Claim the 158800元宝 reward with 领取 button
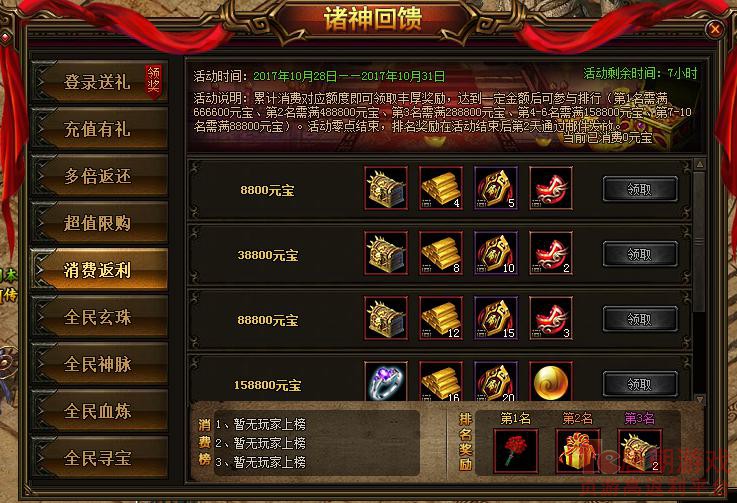 (640, 384)
